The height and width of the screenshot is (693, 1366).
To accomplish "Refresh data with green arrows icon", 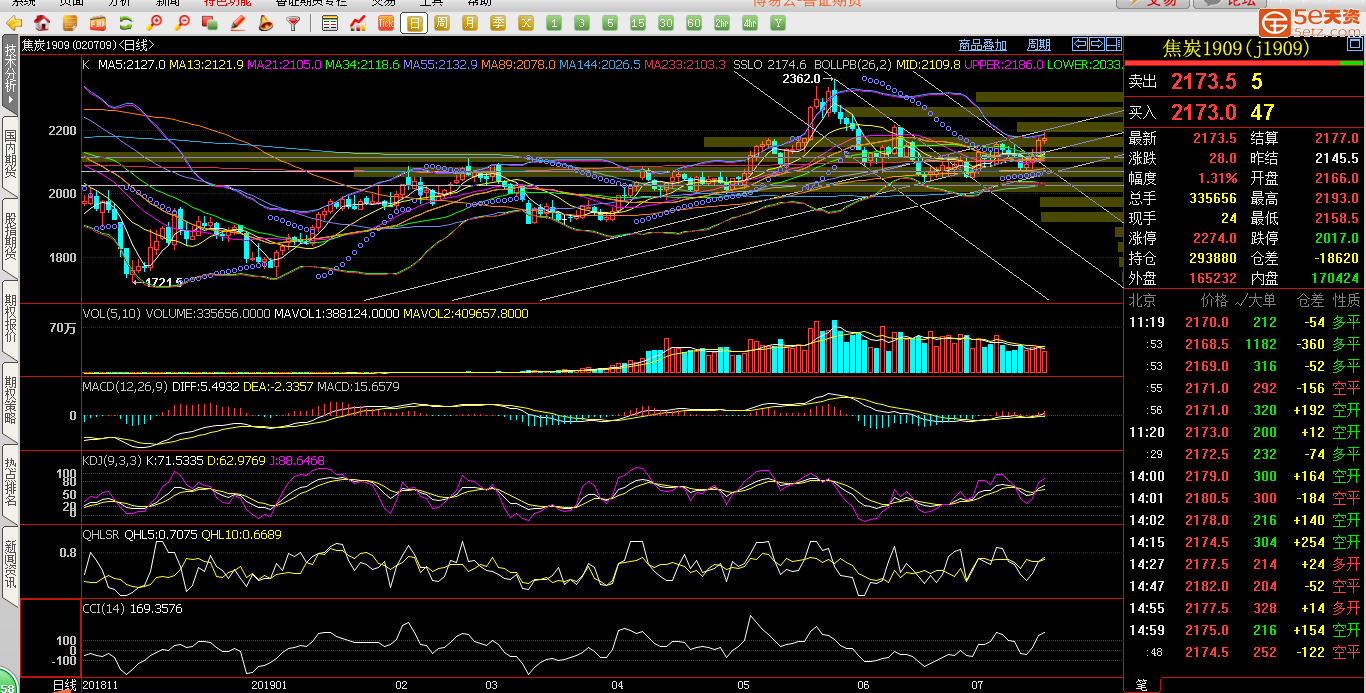I will [126, 23].
